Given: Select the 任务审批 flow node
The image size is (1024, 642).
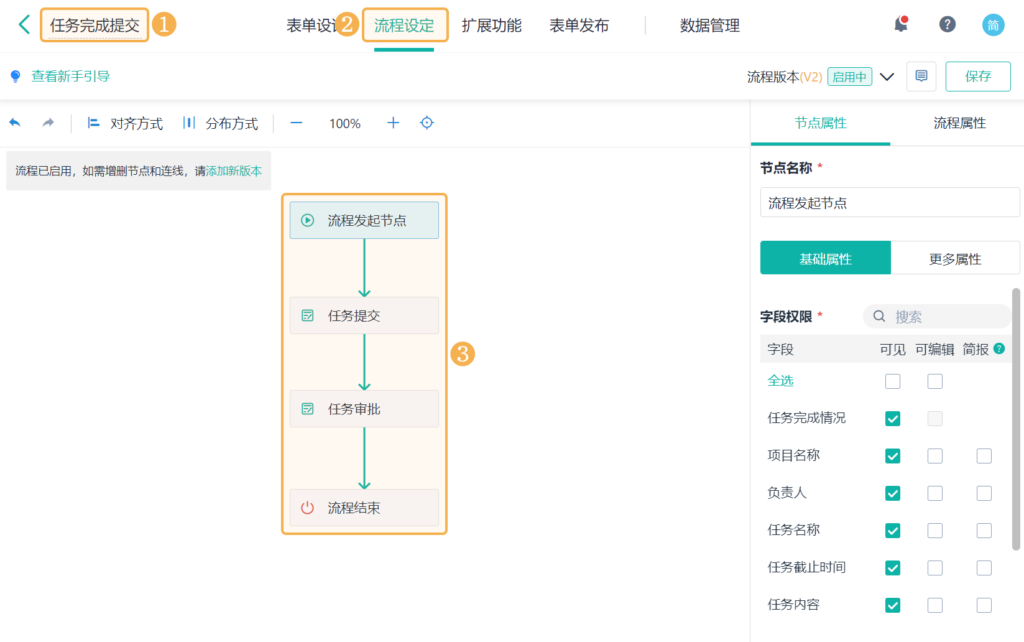Looking at the screenshot, I should pyautogui.click(x=364, y=408).
